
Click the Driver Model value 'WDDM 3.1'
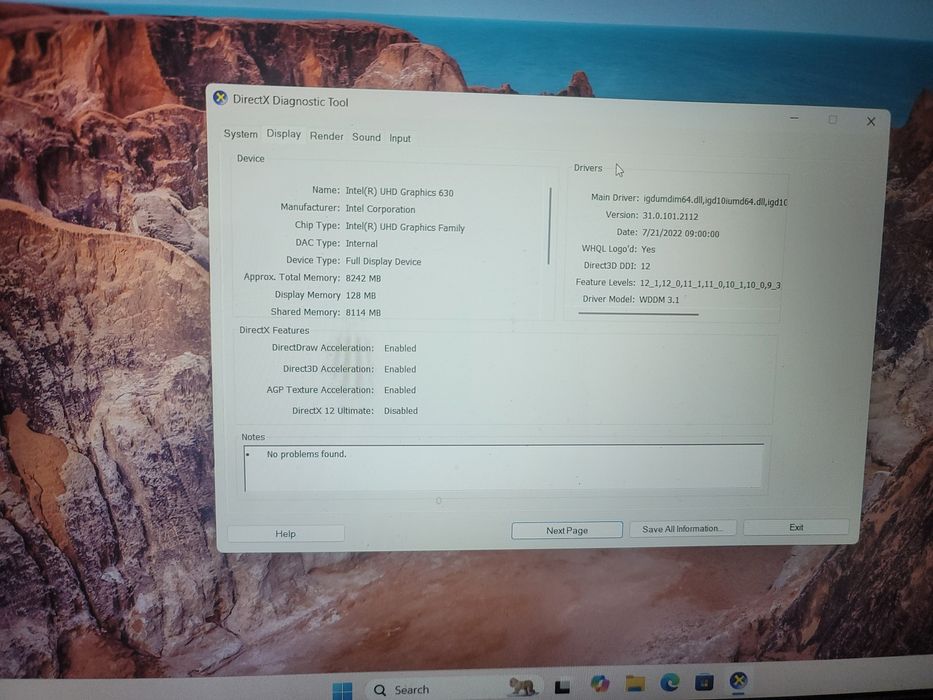(659, 299)
